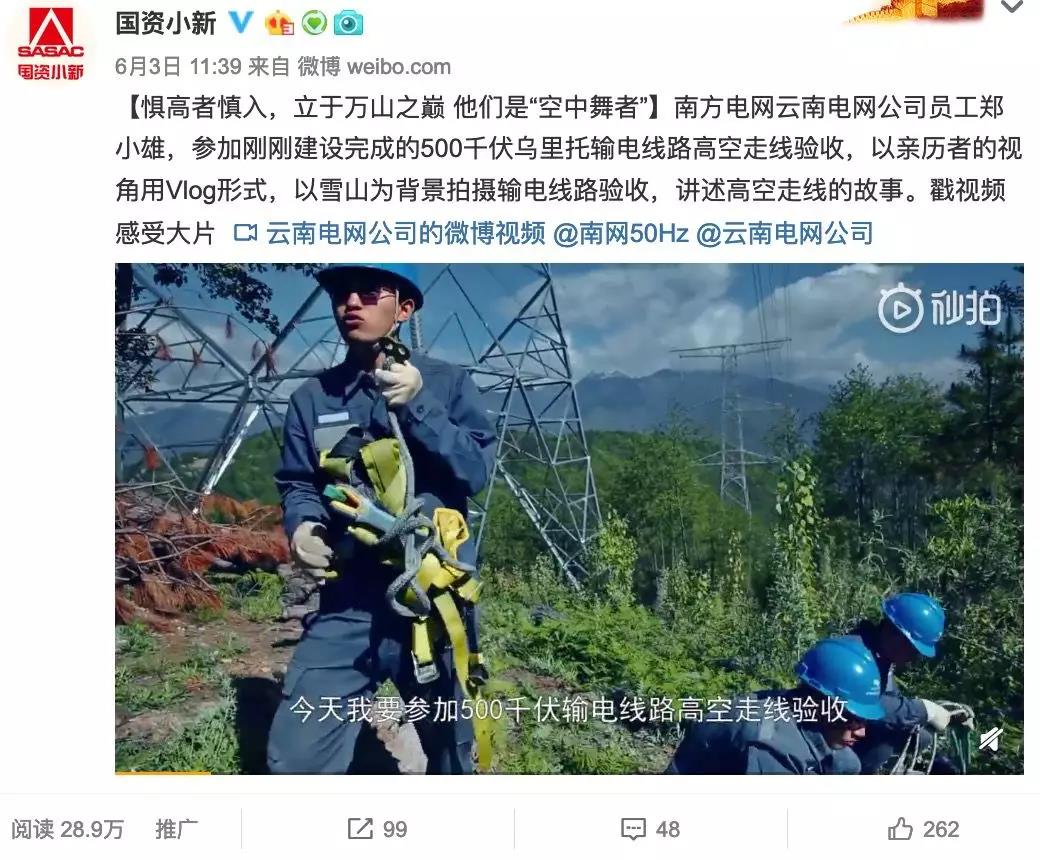The height and width of the screenshot is (860, 1040).
Task: Click the teal camera badge icon
Action: [348, 24]
